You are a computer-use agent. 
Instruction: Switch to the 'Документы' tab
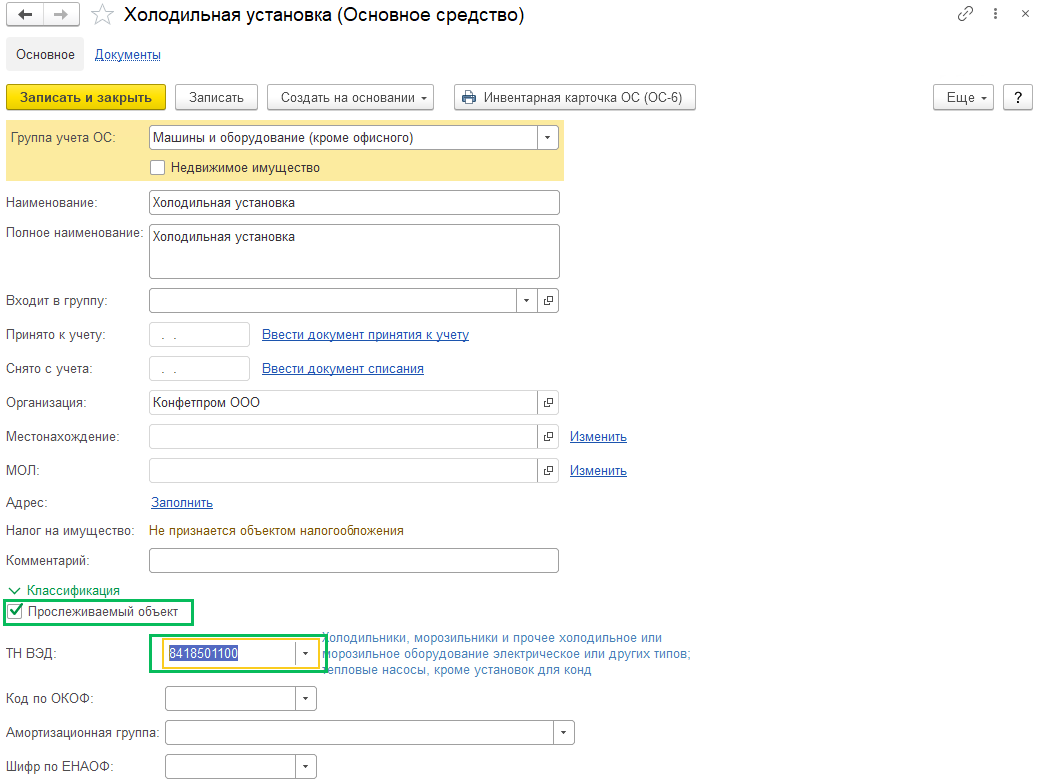point(128,55)
